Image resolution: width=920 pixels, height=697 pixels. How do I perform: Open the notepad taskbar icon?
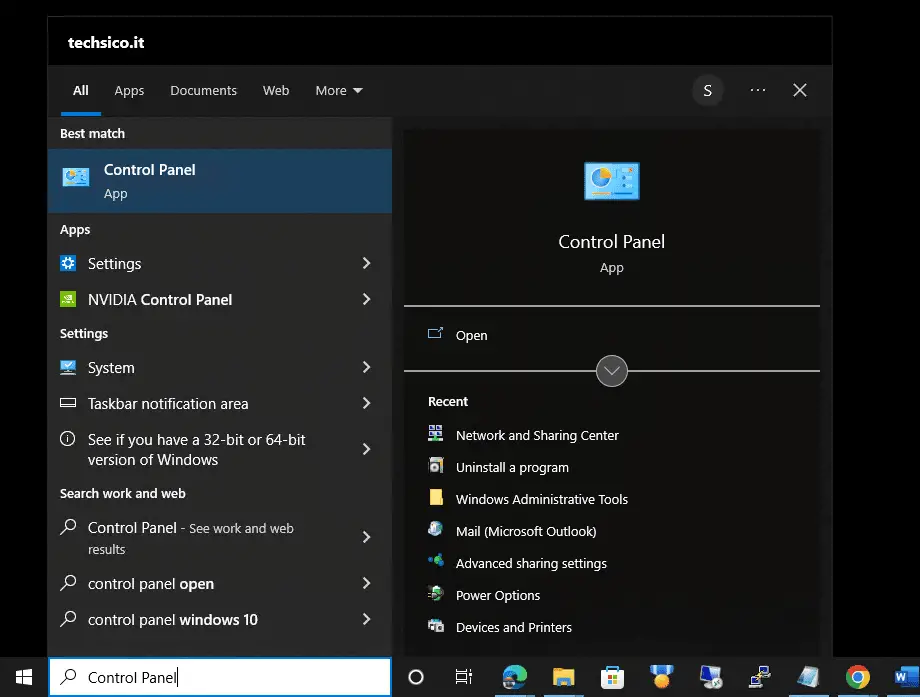tap(809, 677)
